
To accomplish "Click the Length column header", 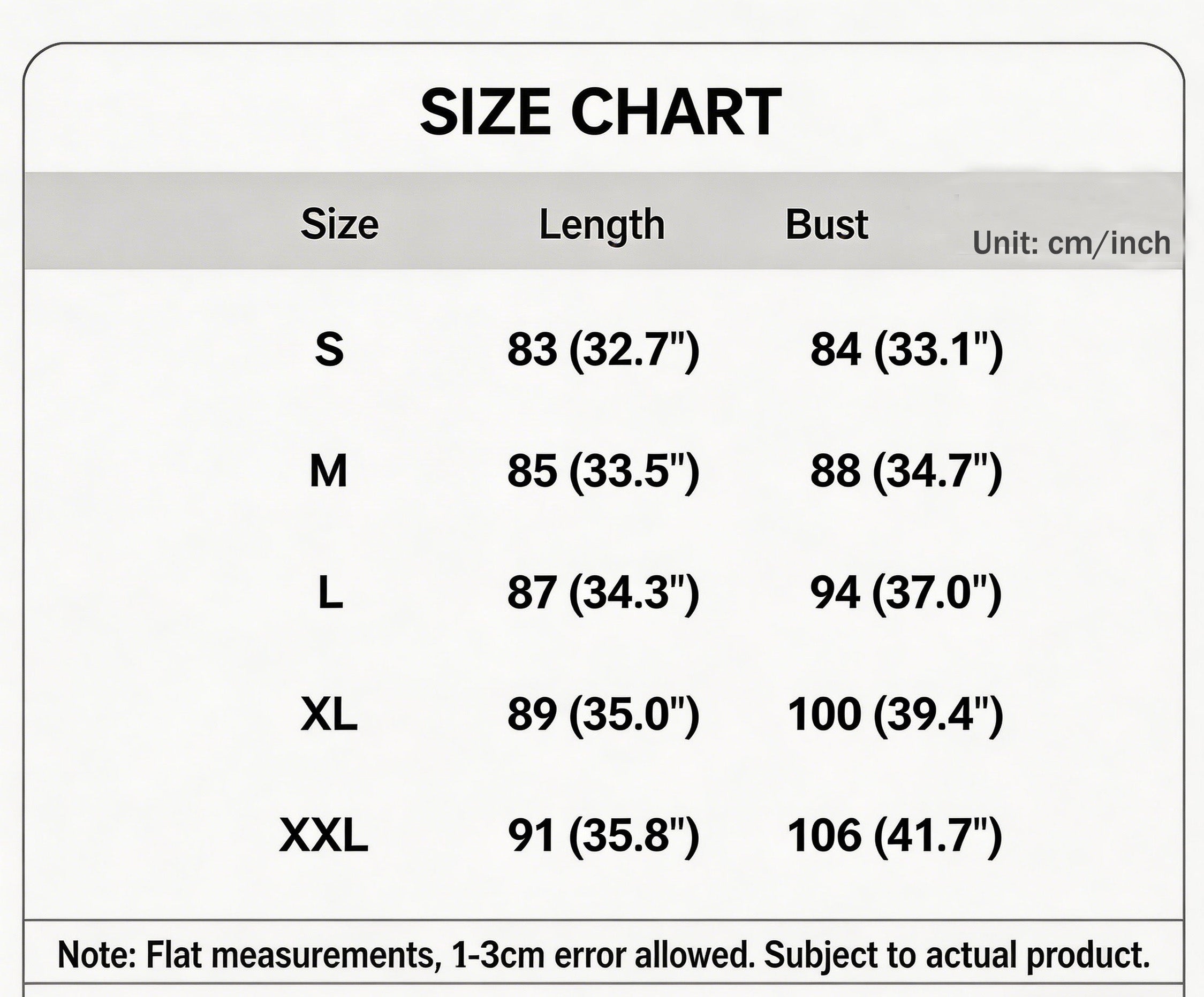I will click(601, 225).
